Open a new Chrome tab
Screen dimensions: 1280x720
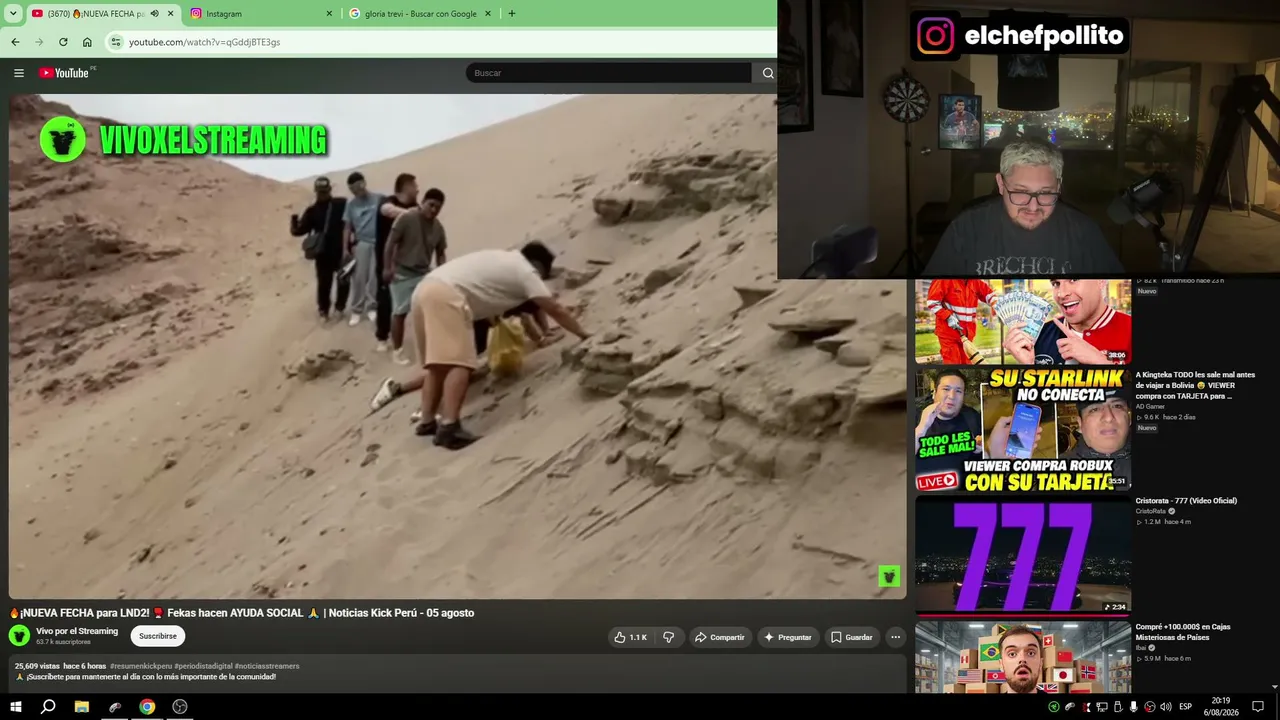tap(512, 14)
